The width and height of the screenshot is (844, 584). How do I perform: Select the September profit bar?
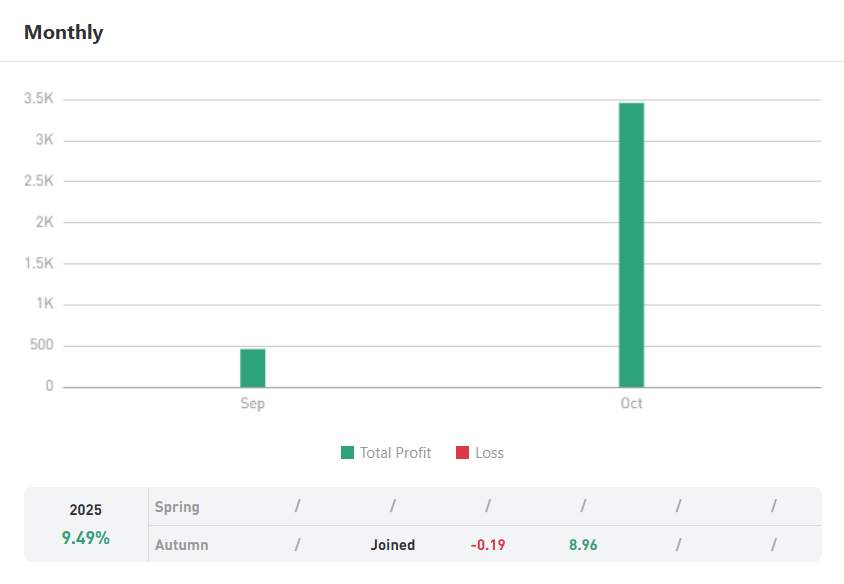click(253, 368)
